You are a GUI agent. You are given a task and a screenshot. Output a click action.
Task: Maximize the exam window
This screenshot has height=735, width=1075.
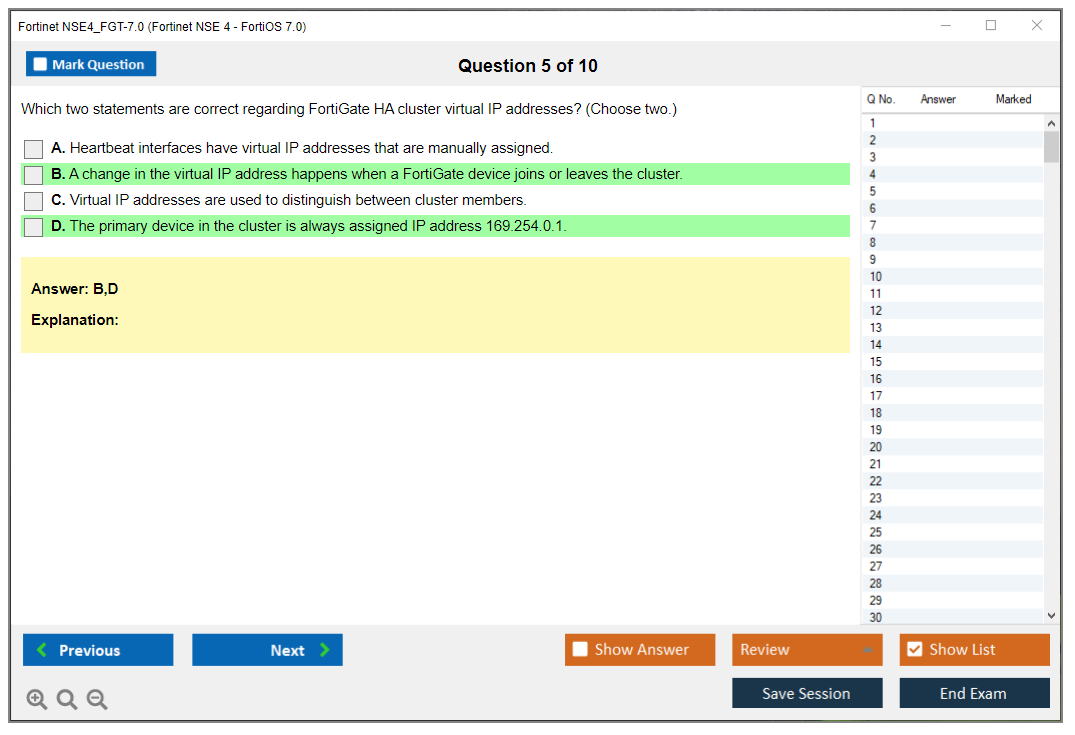(x=991, y=26)
